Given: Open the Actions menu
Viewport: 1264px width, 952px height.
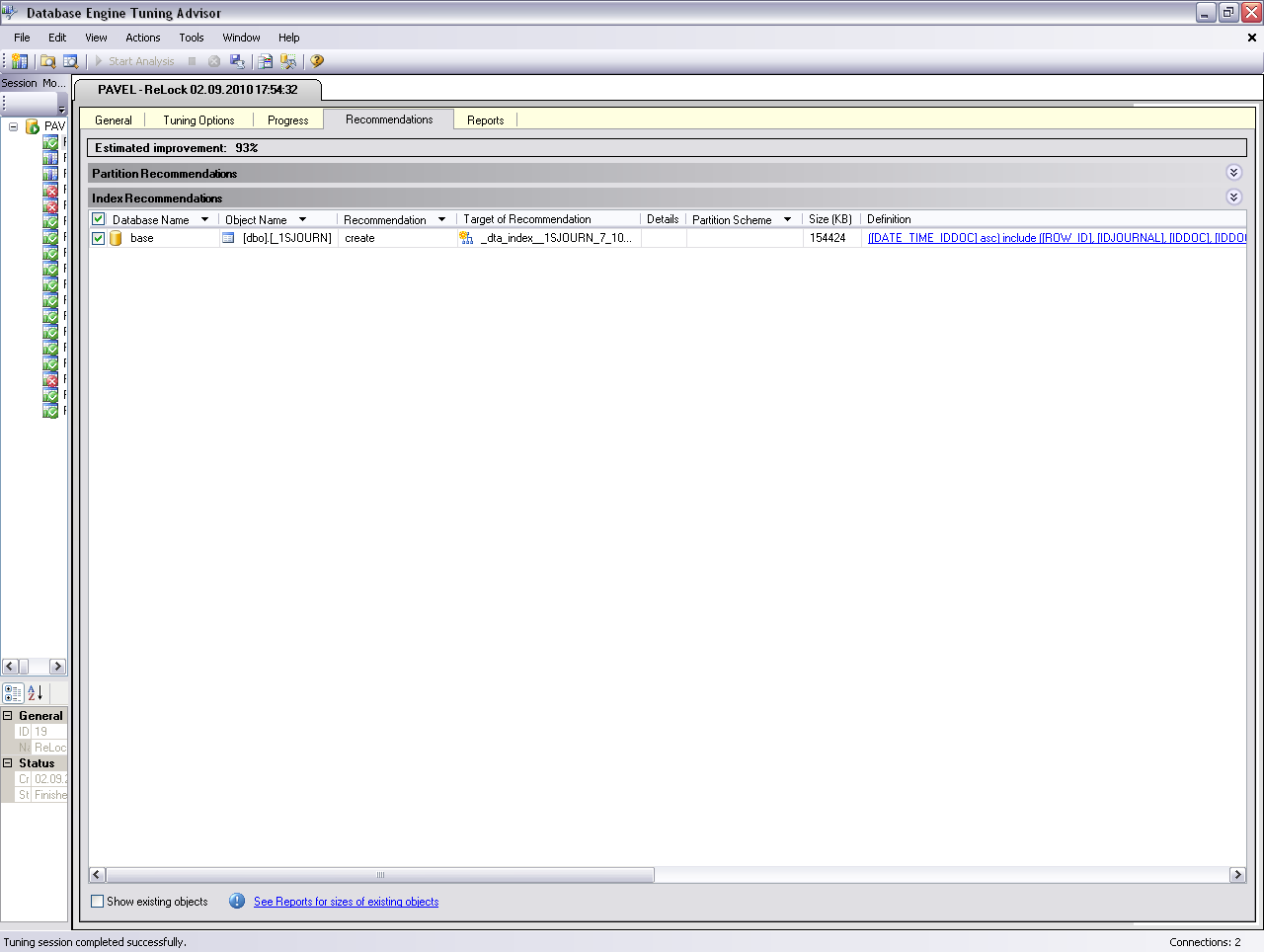Looking at the screenshot, I should 142,38.
